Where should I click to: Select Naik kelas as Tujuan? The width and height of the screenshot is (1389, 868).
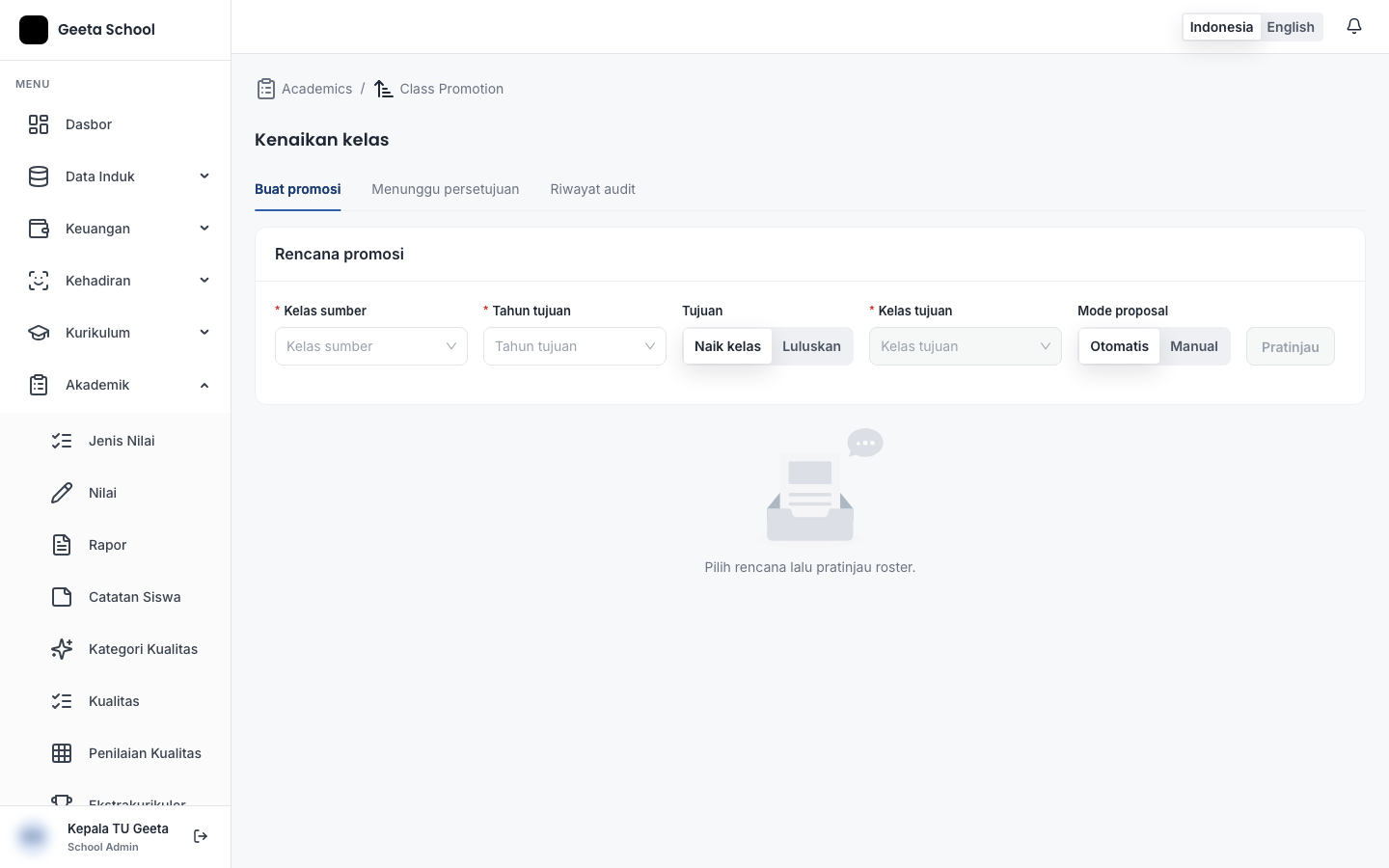(727, 346)
